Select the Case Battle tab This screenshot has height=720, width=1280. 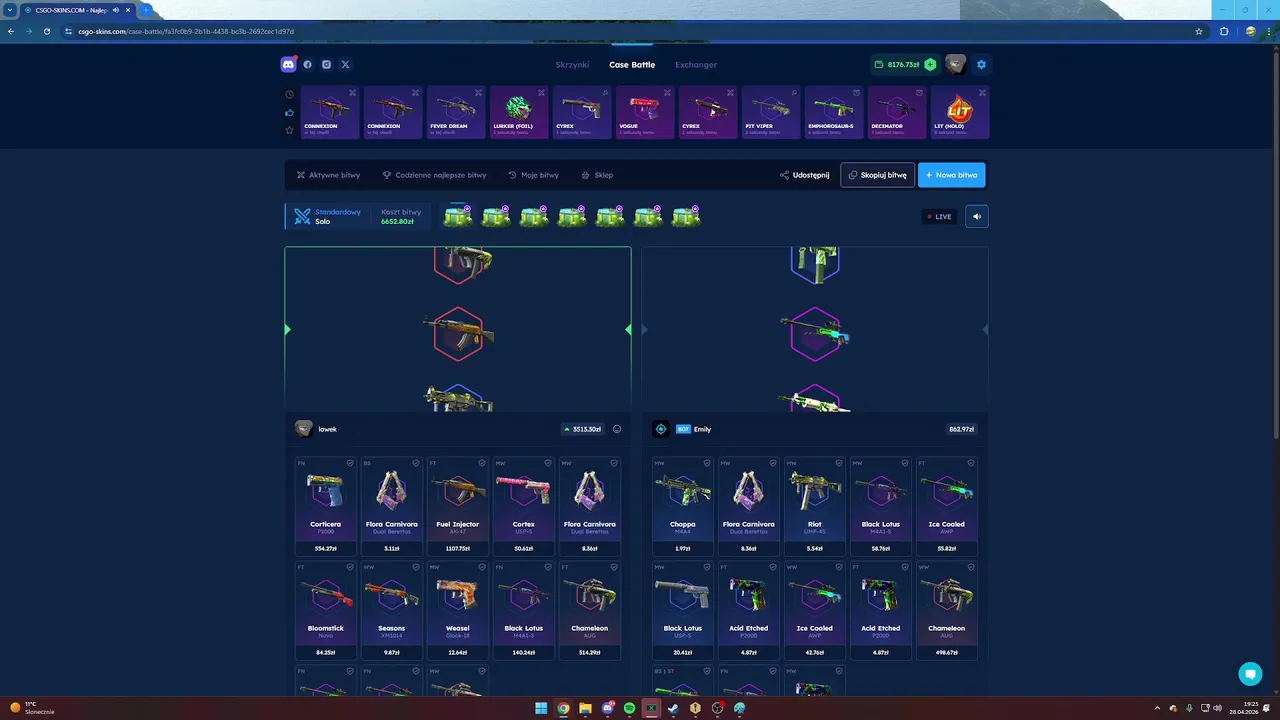(x=632, y=64)
